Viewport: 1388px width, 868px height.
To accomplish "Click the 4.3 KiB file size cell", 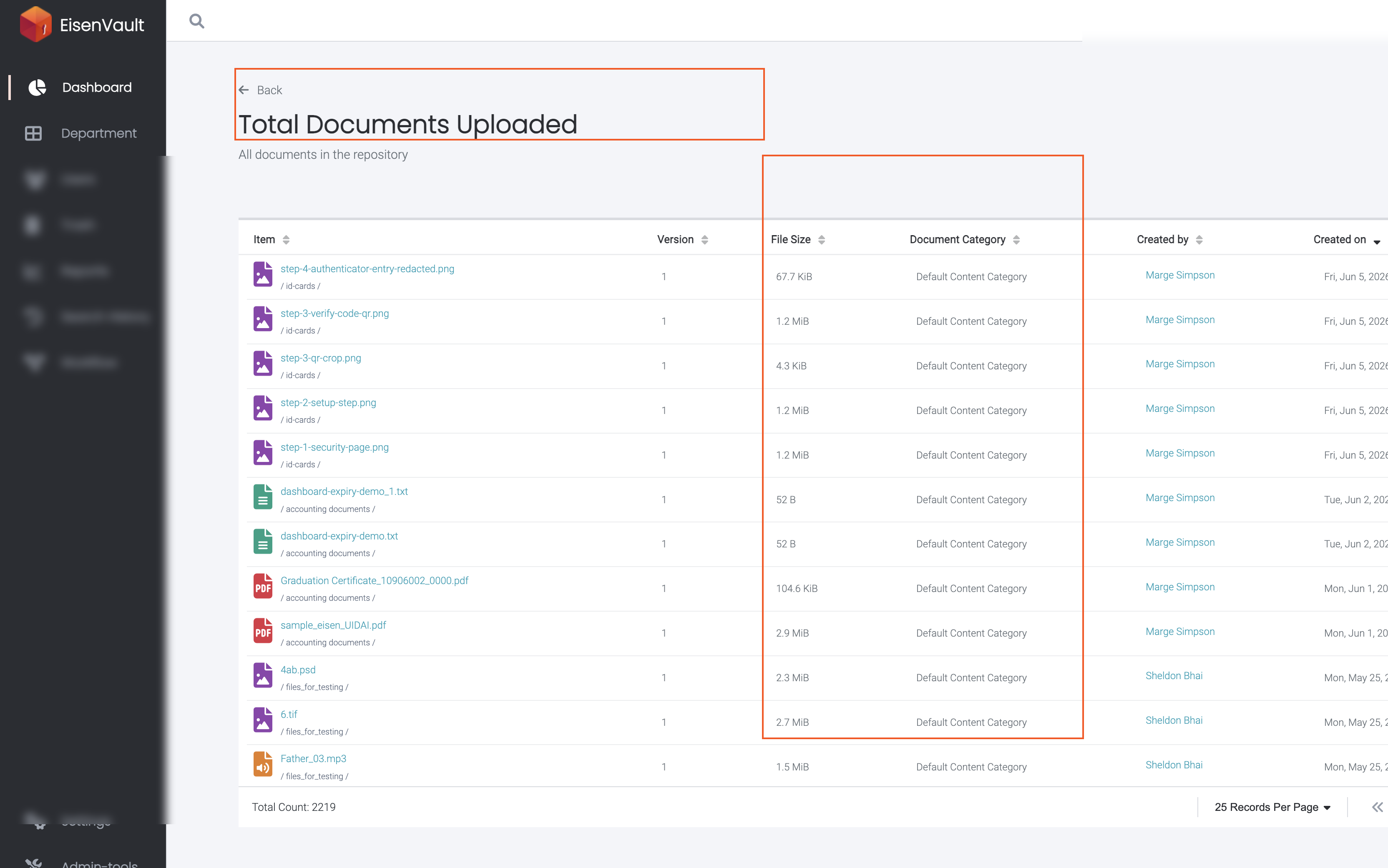I will [x=791, y=366].
